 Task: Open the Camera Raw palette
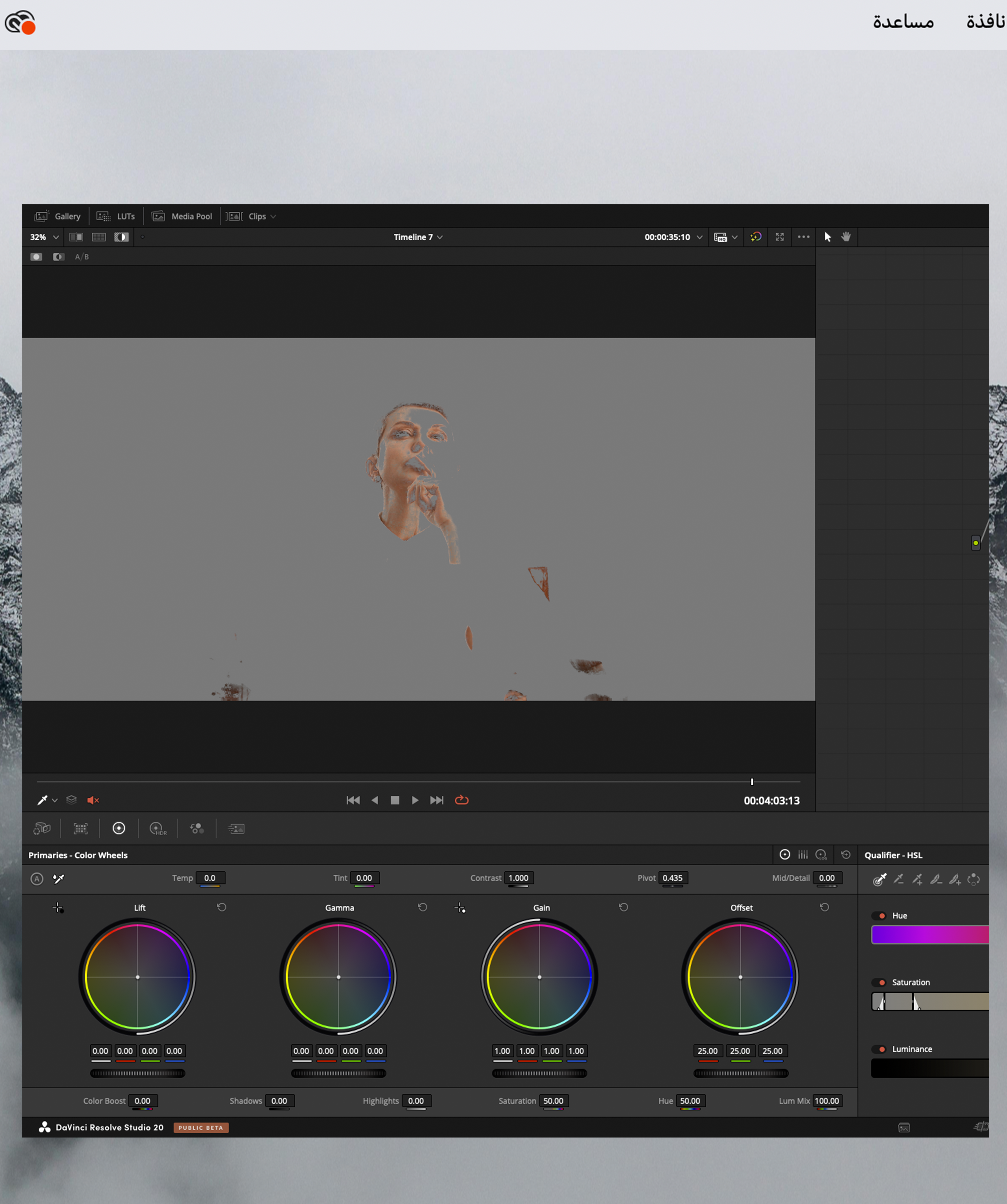tap(42, 828)
